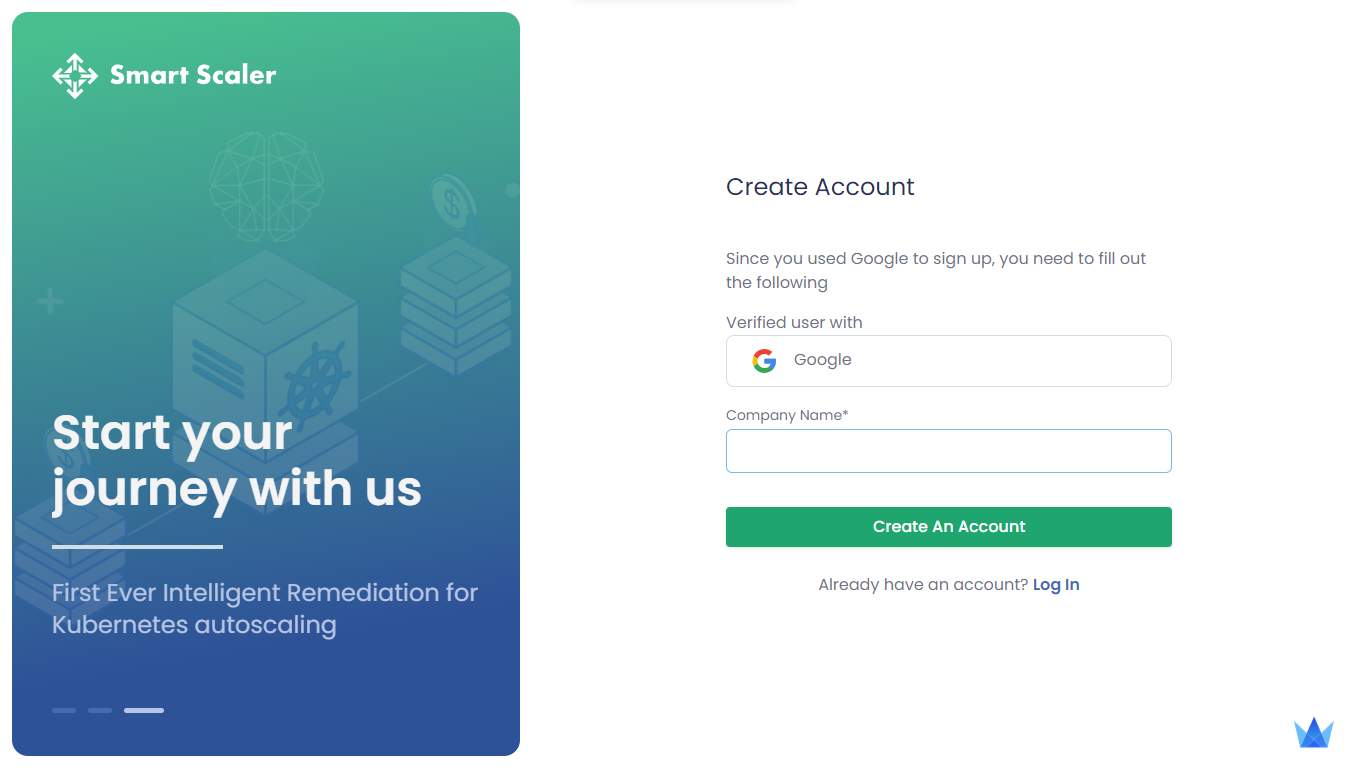The height and width of the screenshot is (768, 1366).
Task: Click the Smart Scaler arrows logo icon
Action: [x=75, y=76]
